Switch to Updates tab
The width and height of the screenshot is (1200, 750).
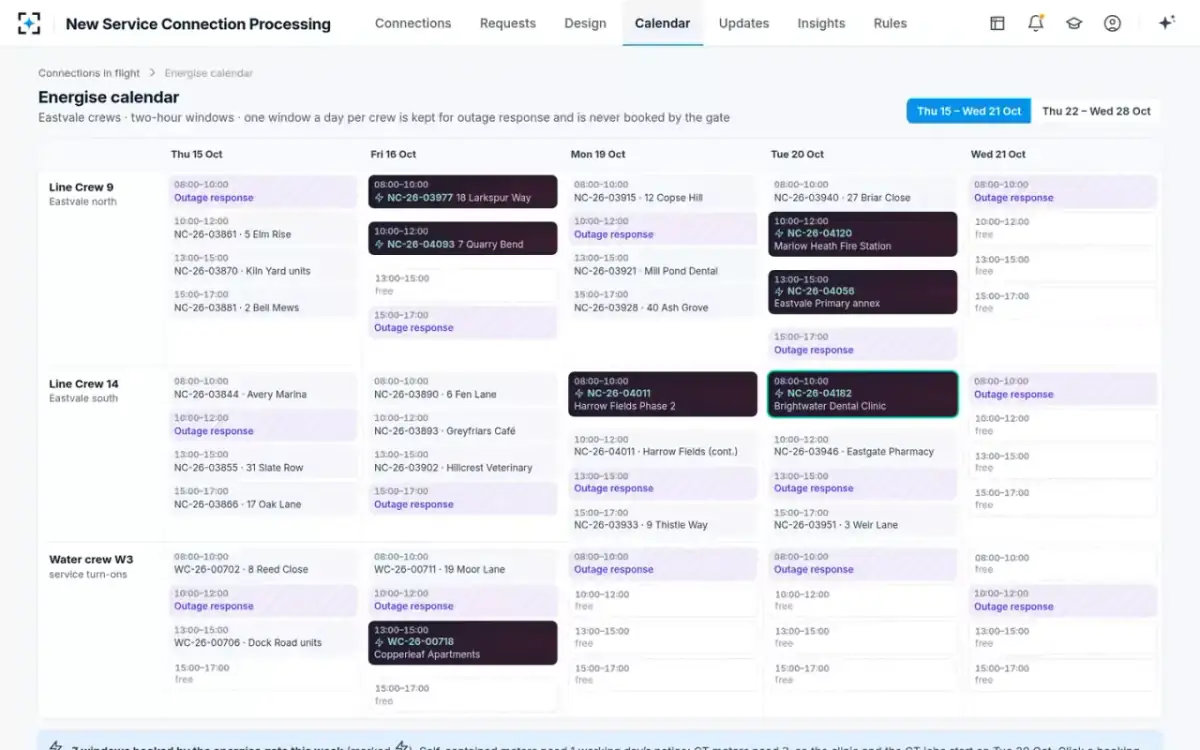point(744,23)
